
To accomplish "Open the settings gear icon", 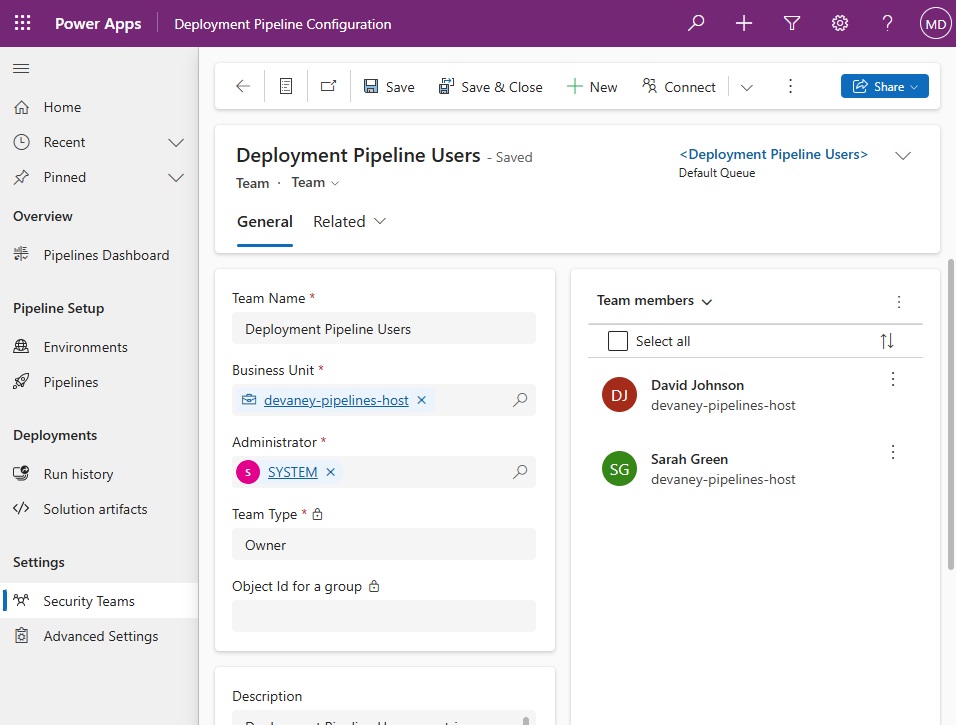I will pyautogui.click(x=840, y=23).
